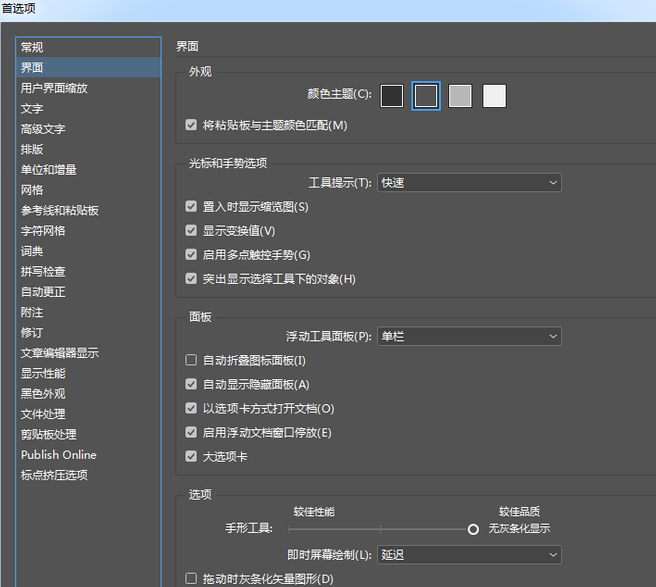
Task: Enable 拖动时灰条化矢量图形 checkbox
Action: click(x=192, y=579)
